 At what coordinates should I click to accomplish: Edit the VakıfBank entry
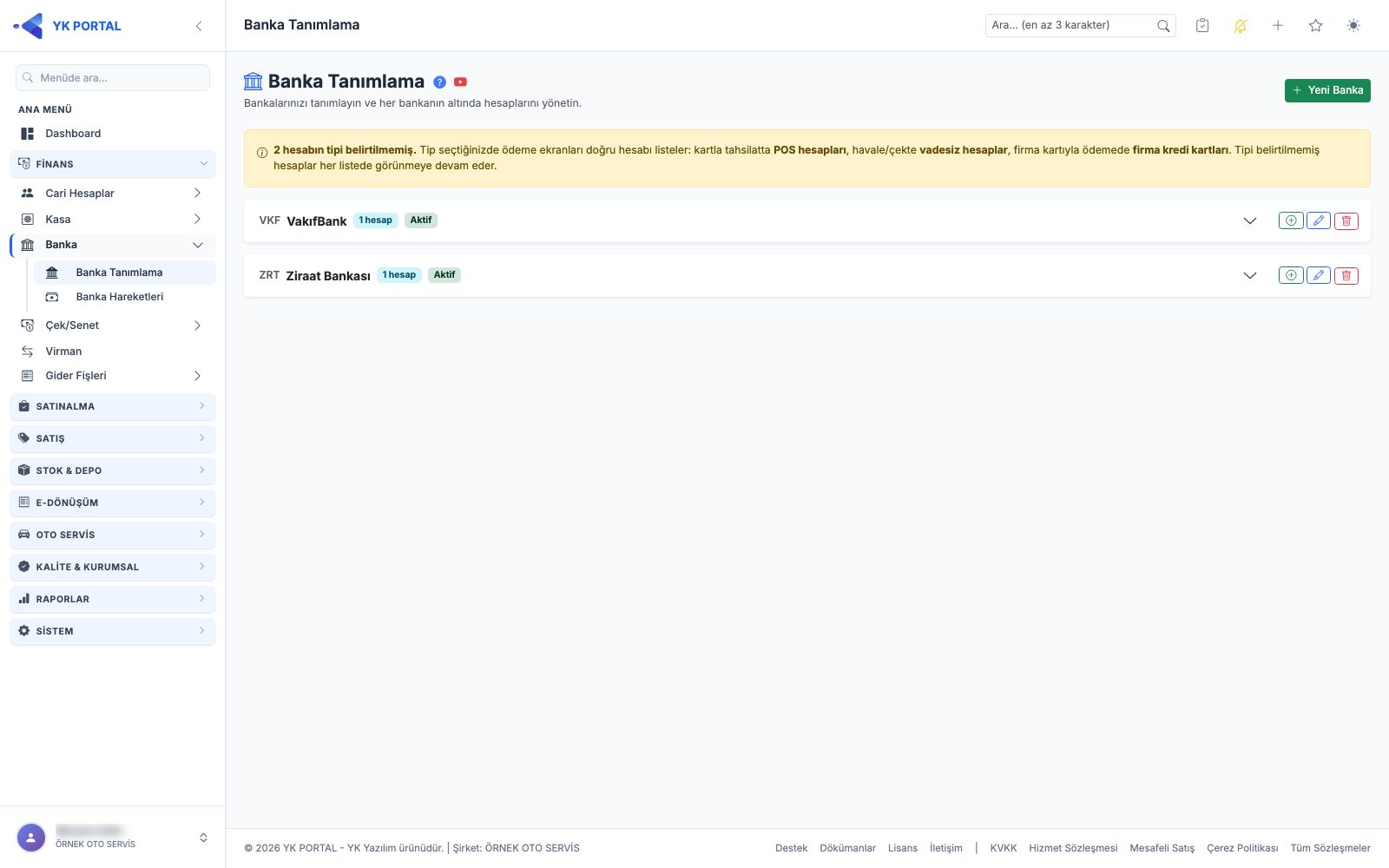[x=1319, y=221]
